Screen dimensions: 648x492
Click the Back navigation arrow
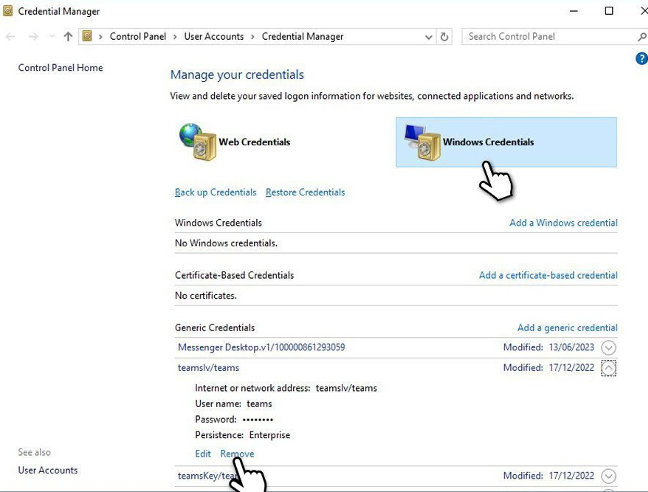(x=10, y=37)
